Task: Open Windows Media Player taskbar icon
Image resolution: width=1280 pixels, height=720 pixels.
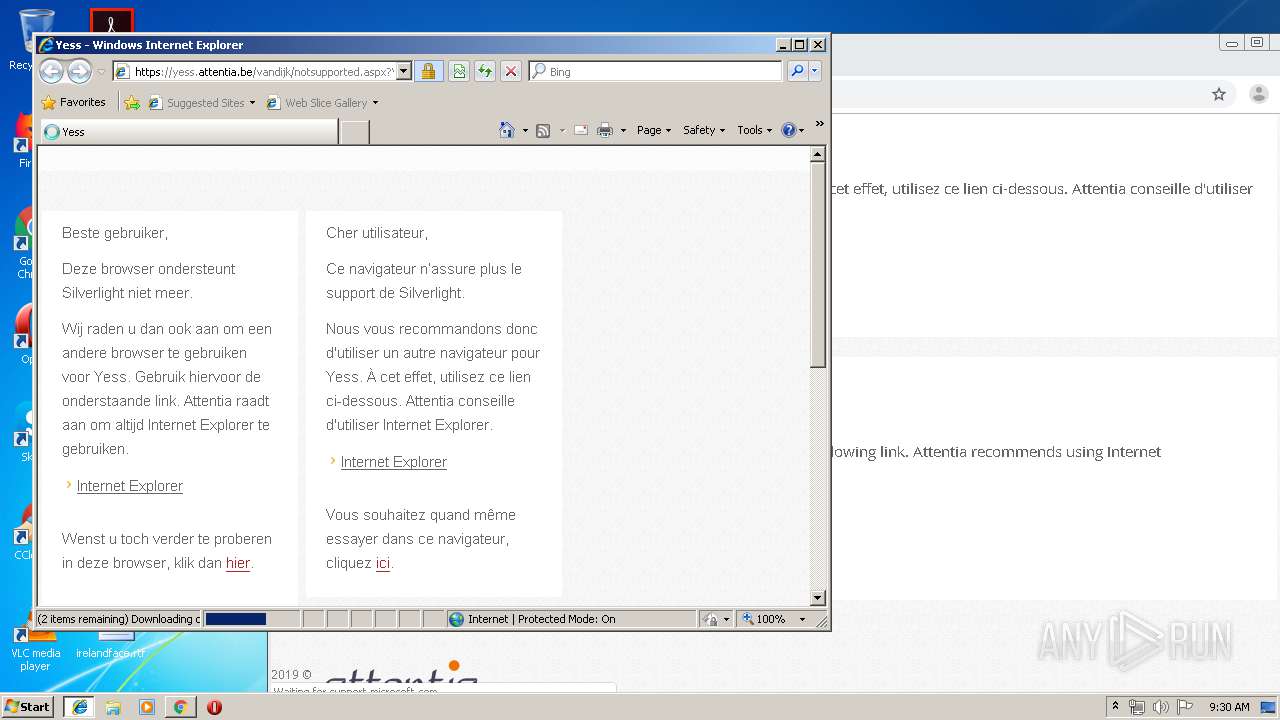Action: (147, 707)
